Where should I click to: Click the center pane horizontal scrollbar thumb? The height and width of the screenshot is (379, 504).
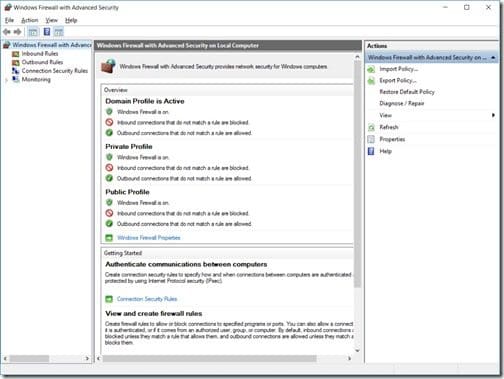coord(209,359)
